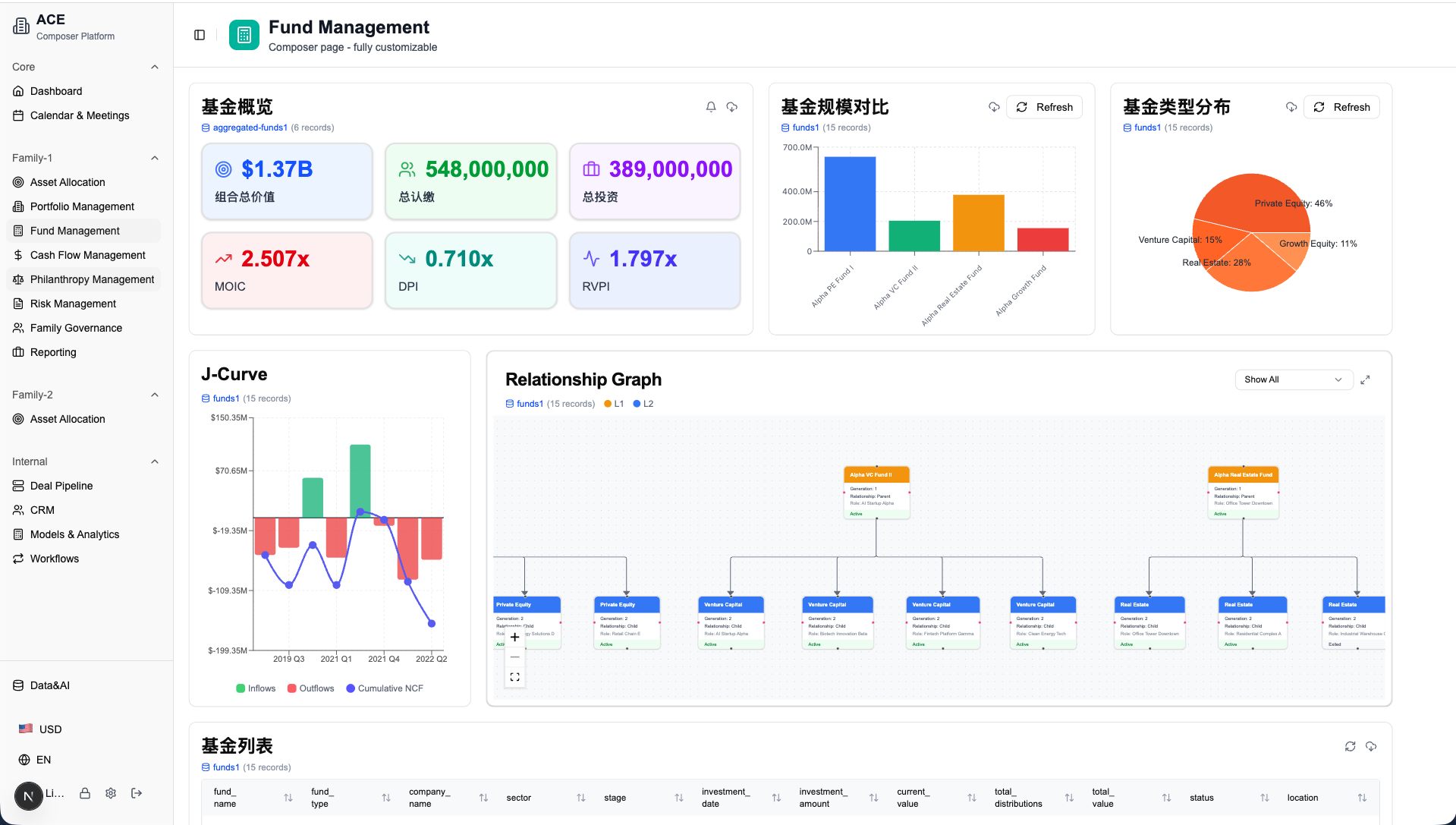Click the lock icon in sidebar footer
This screenshot has width=1456, height=825.
85,793
